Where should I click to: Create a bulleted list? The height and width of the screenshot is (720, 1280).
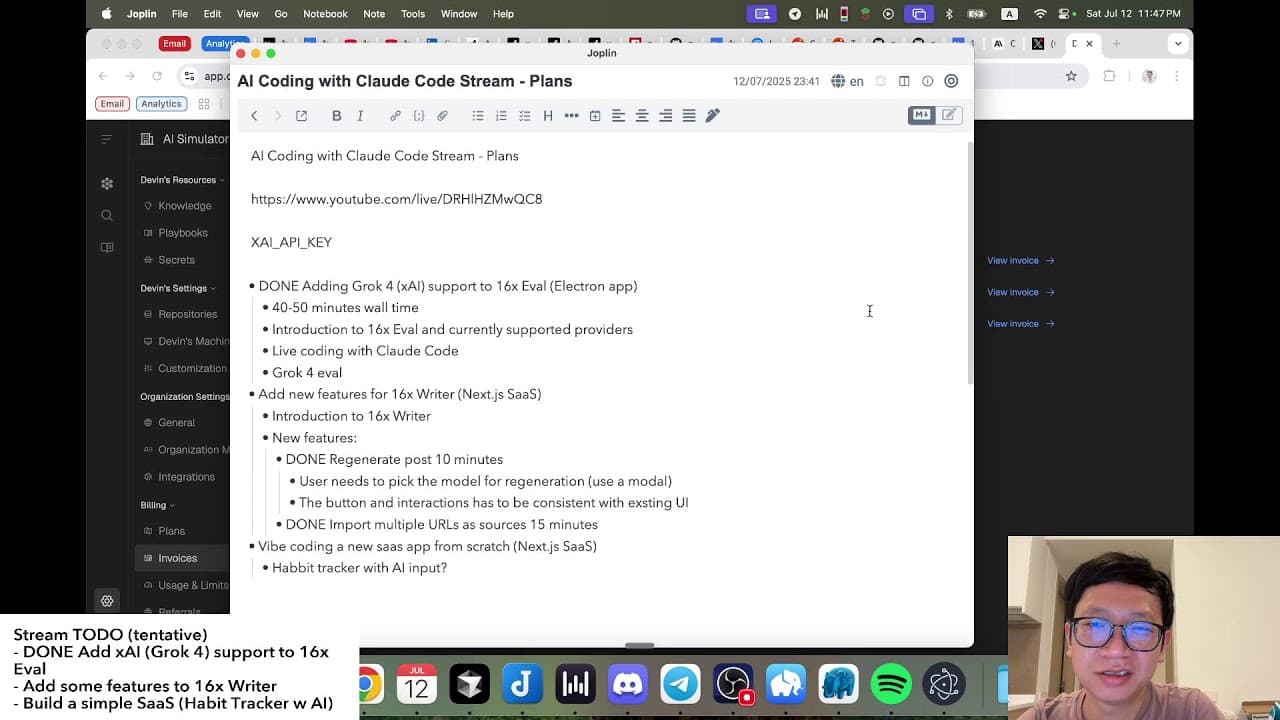pyautogui.click(x=478, y=115)
